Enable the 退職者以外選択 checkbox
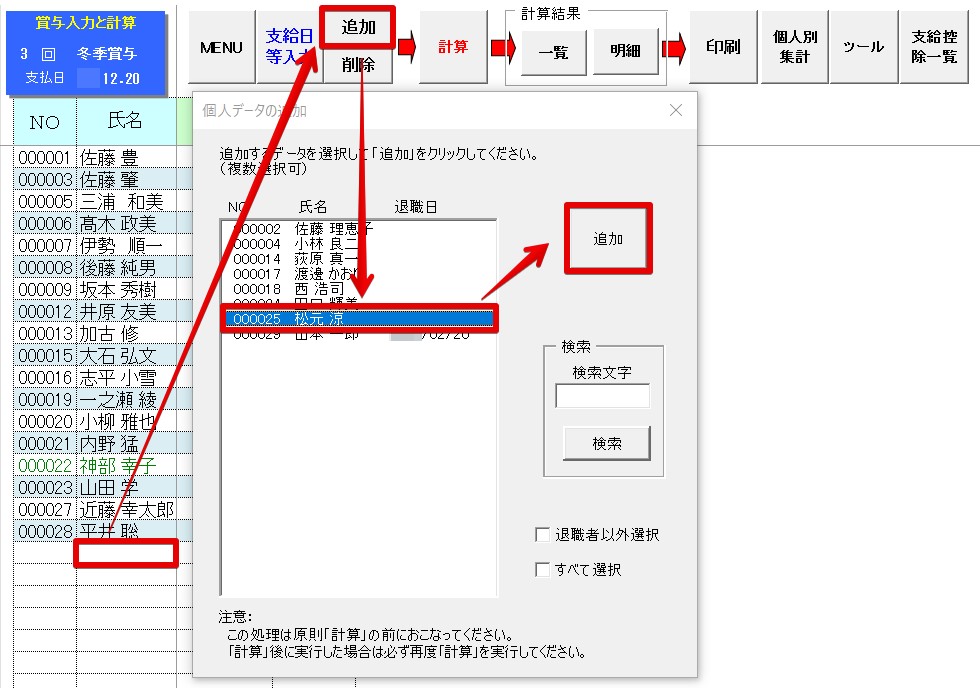The height and width of the screenshot is (688, 980). 543,535
